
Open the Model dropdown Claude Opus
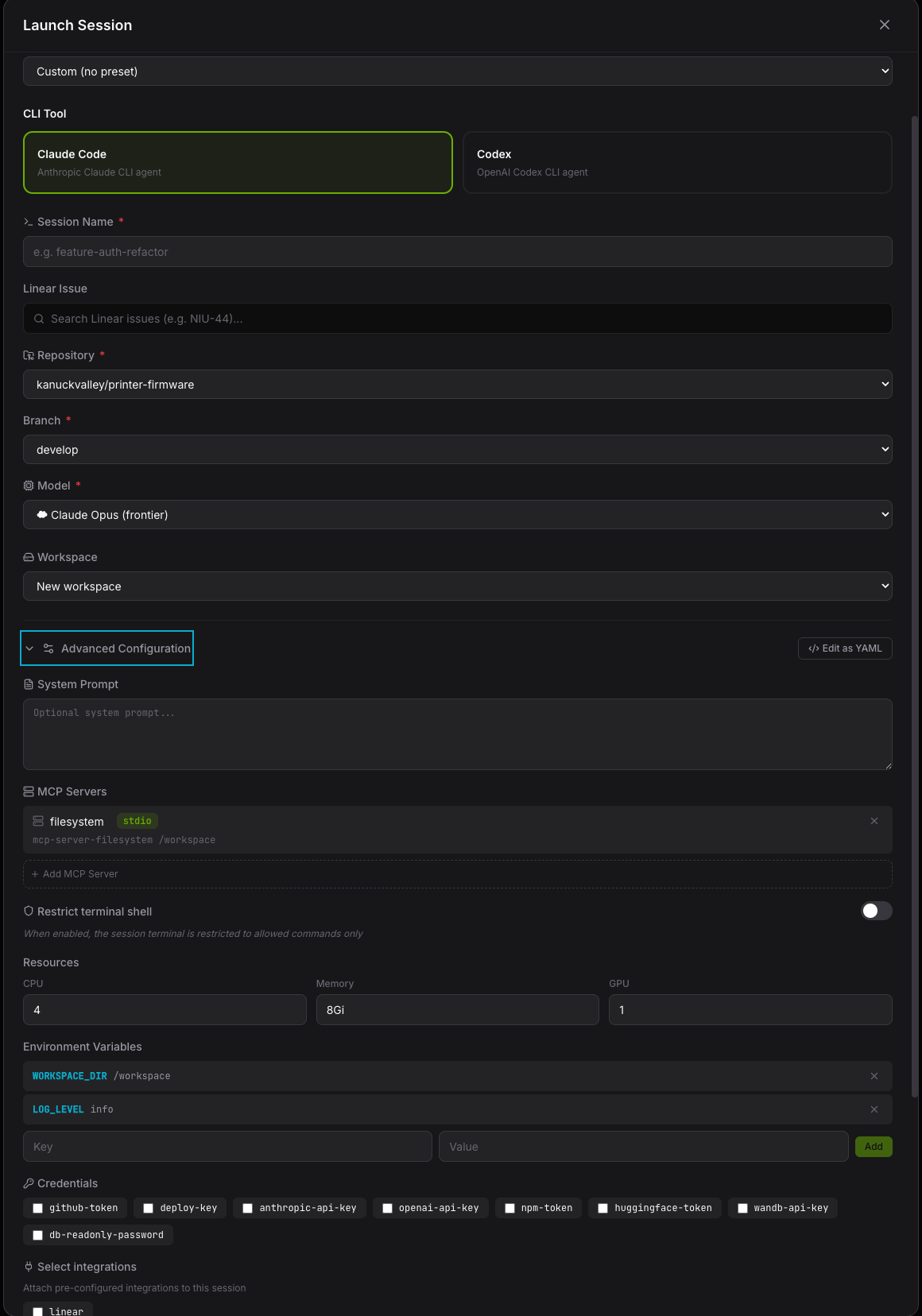point(458,515)
